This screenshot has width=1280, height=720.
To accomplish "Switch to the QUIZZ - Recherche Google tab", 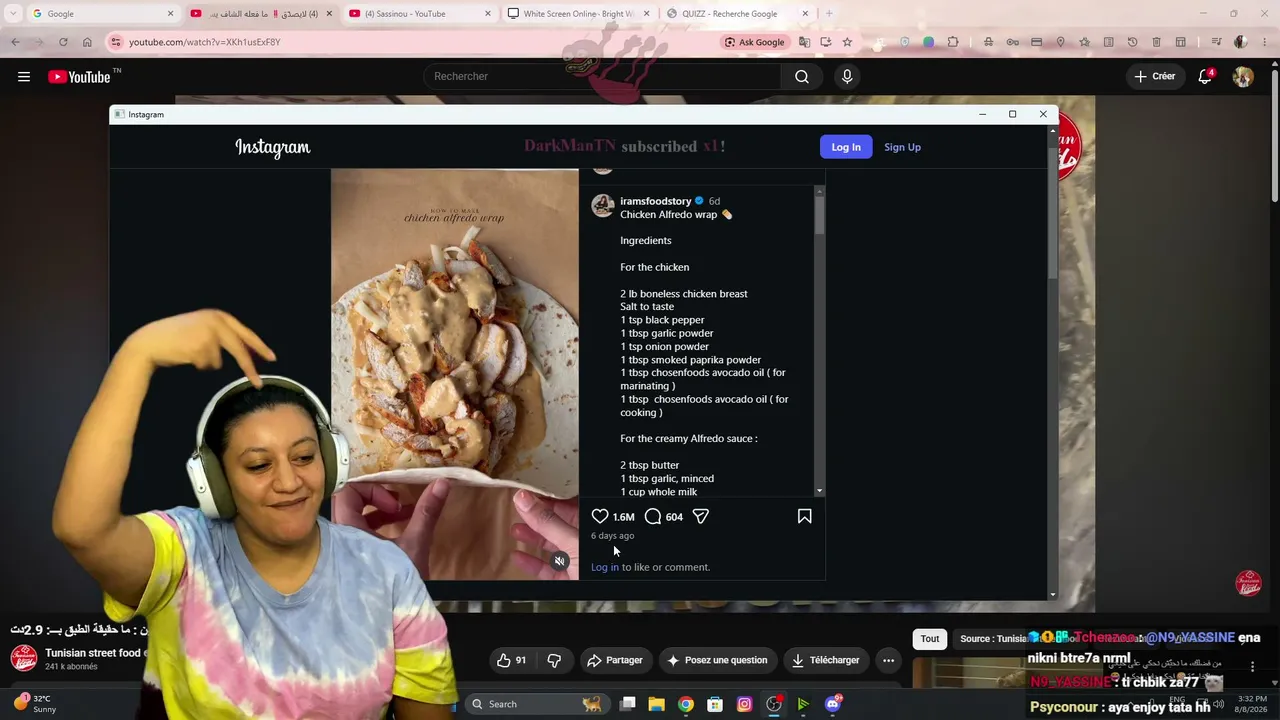I will click(x=737, y=14).
